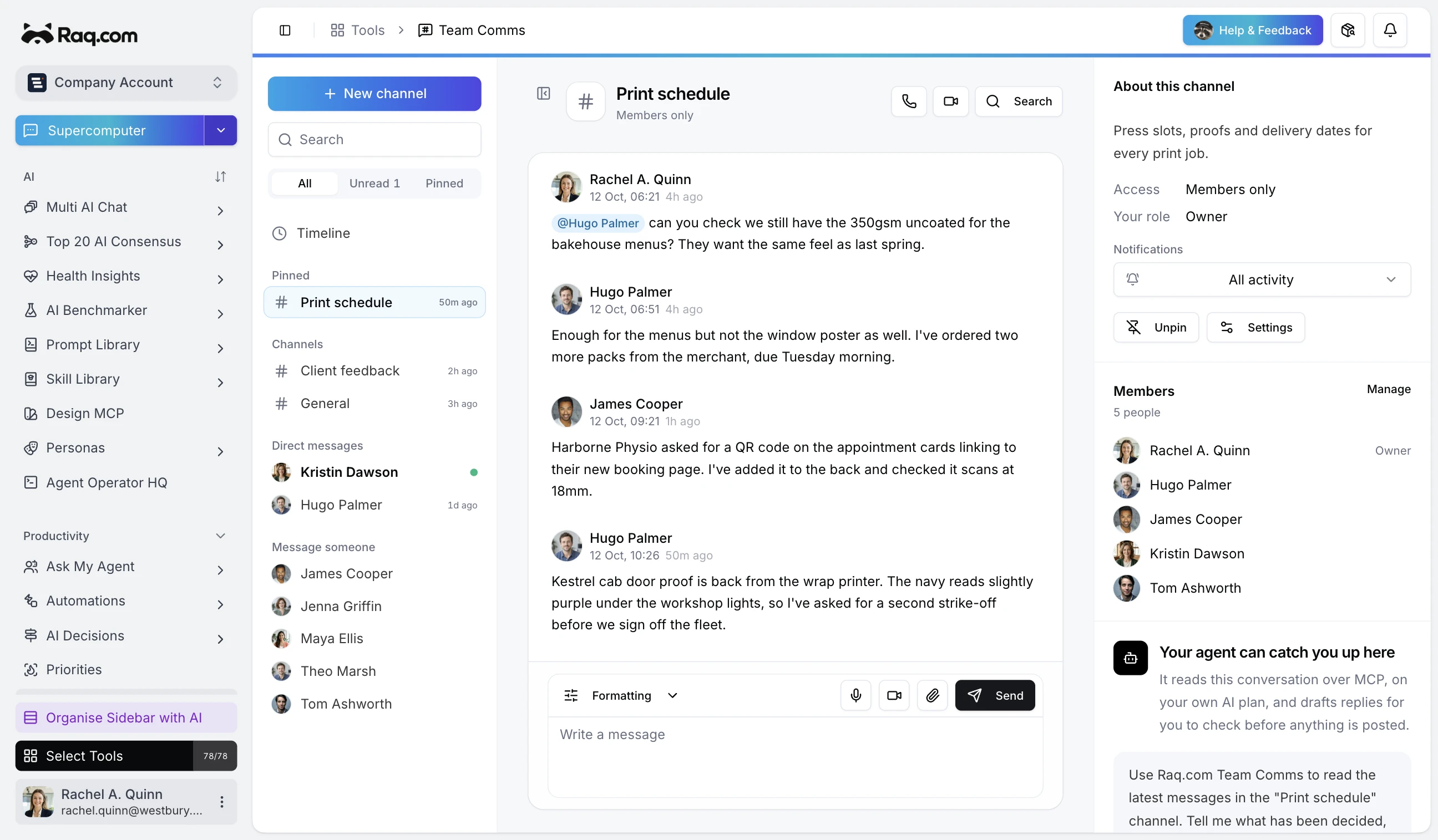Attach a file with the paperclip icon
The width and height of the screenshot is (1438, 840).
[932, 695]
